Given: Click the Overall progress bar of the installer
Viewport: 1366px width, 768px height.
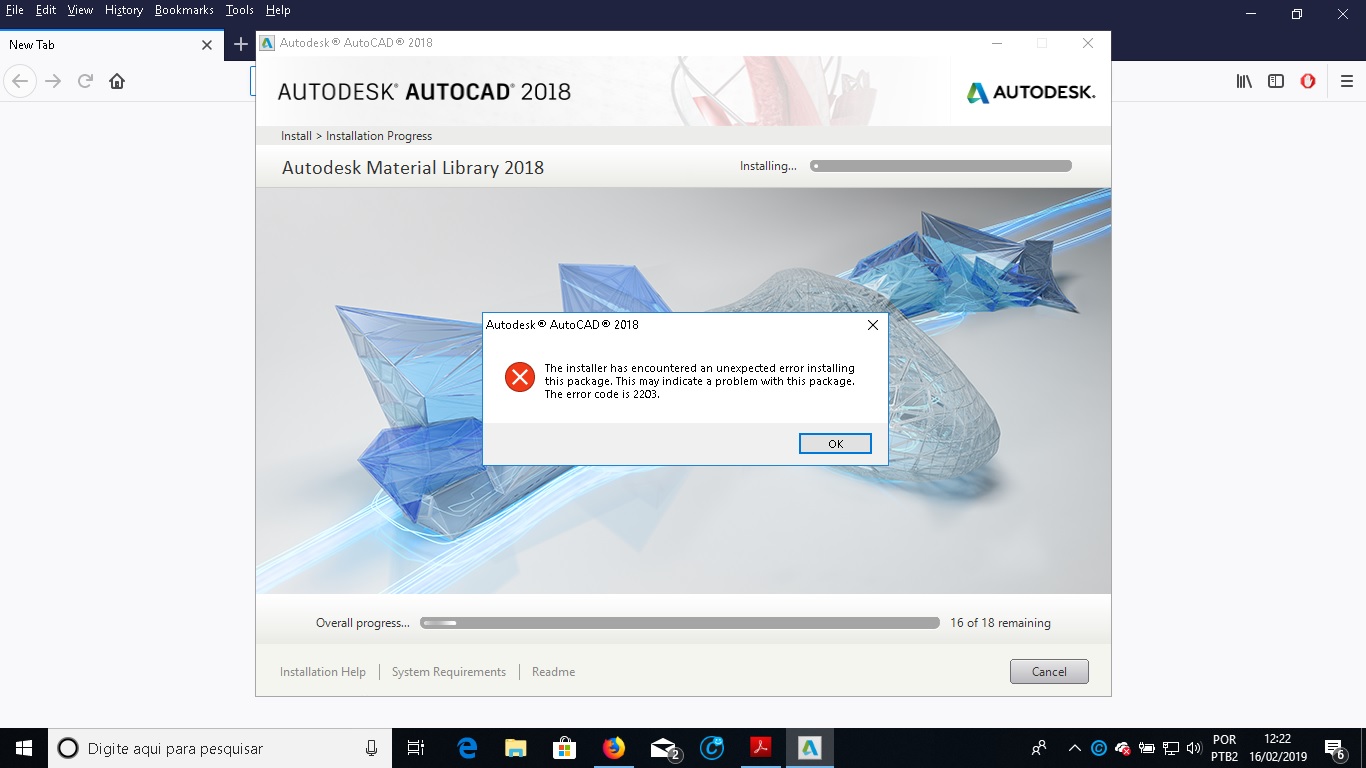Looking at the screenshot, I should click(680, 622).
